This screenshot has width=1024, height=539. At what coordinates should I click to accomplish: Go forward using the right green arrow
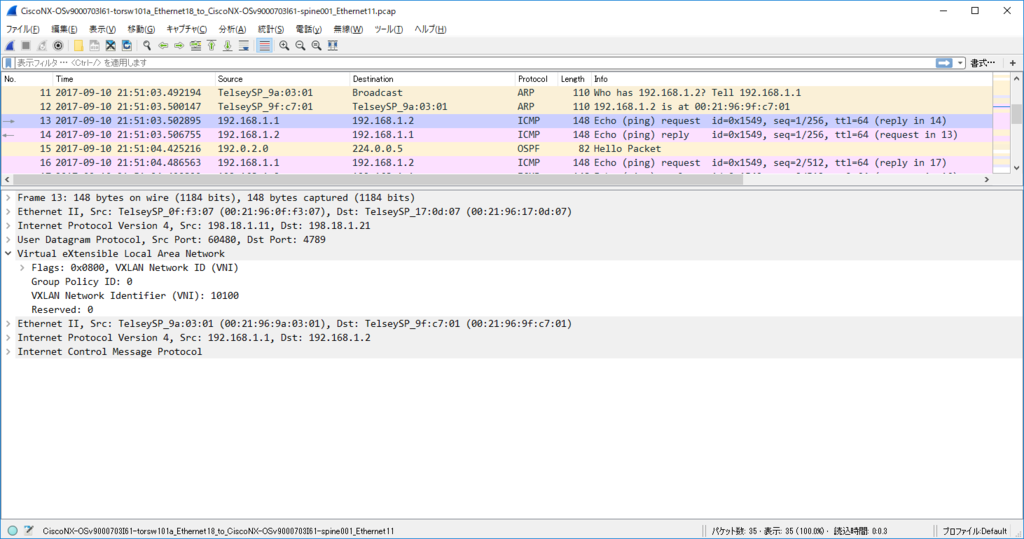click(179, 46)
